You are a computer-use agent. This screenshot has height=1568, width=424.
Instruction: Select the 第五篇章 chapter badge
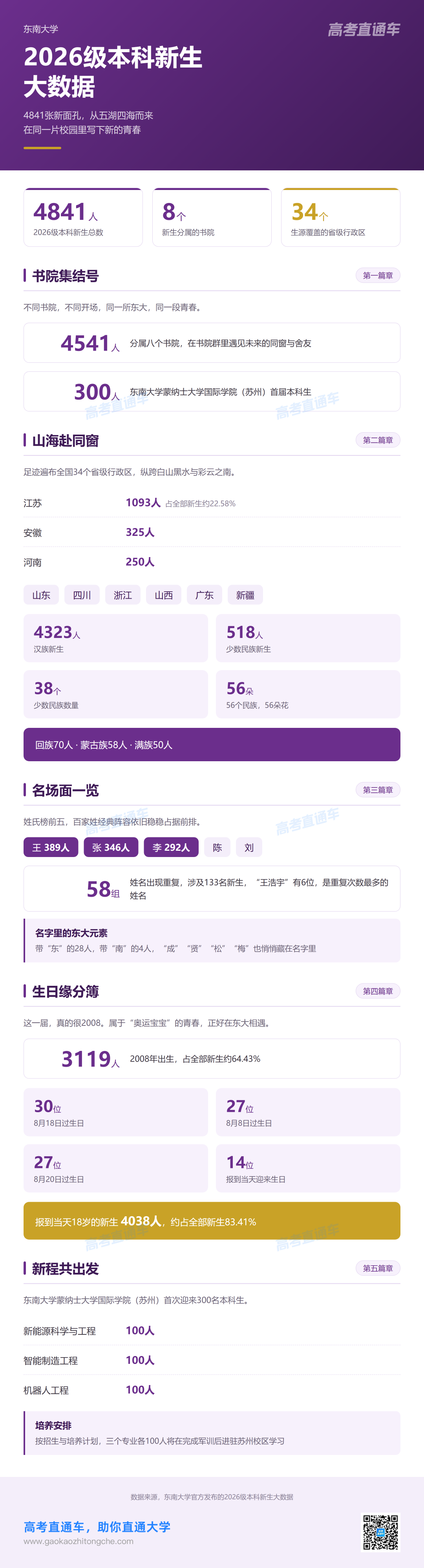(x=378, y=1268)
